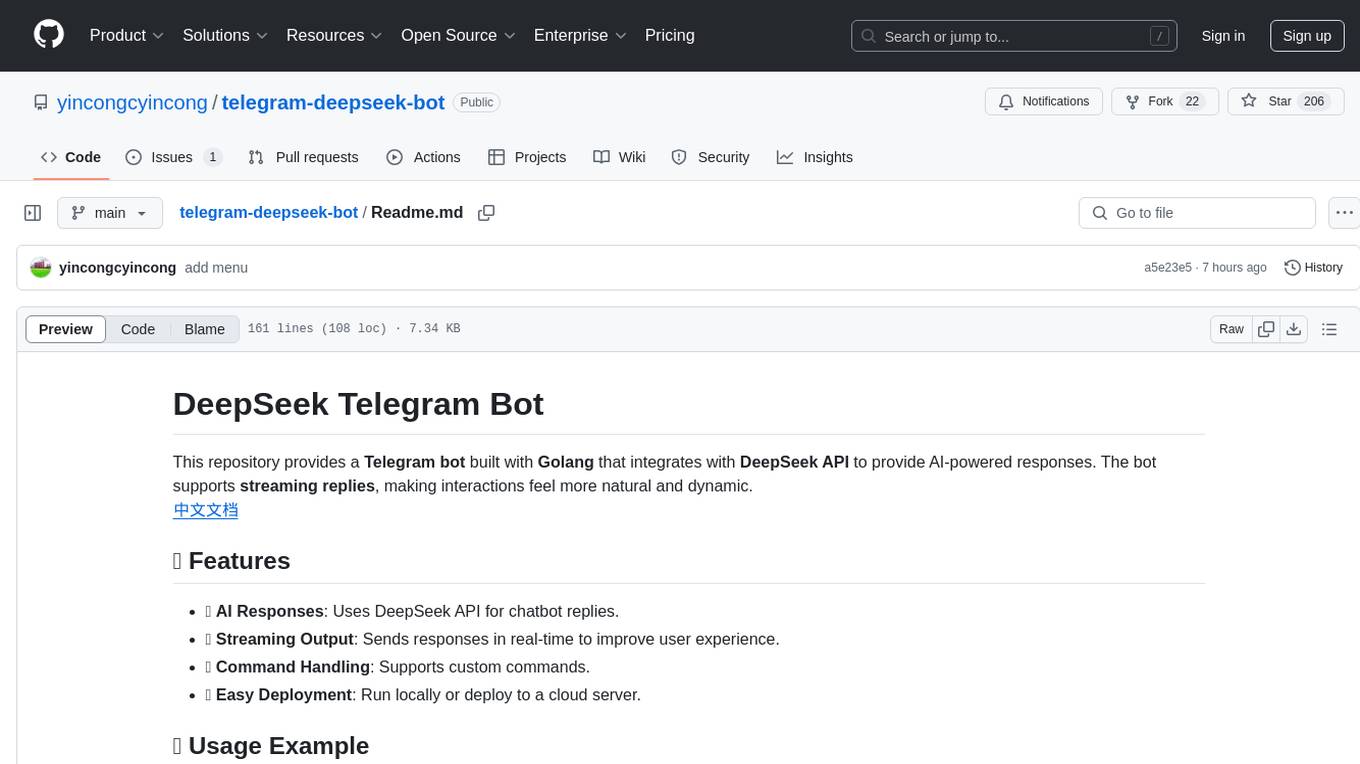The width and height of the screenshot is (1360, 764).
Task: Expand the Open Source menu
Action: [458, 35]
